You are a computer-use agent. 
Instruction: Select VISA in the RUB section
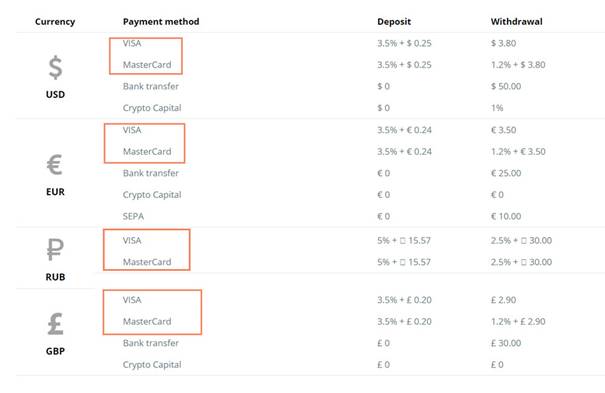tap(132, 240)
